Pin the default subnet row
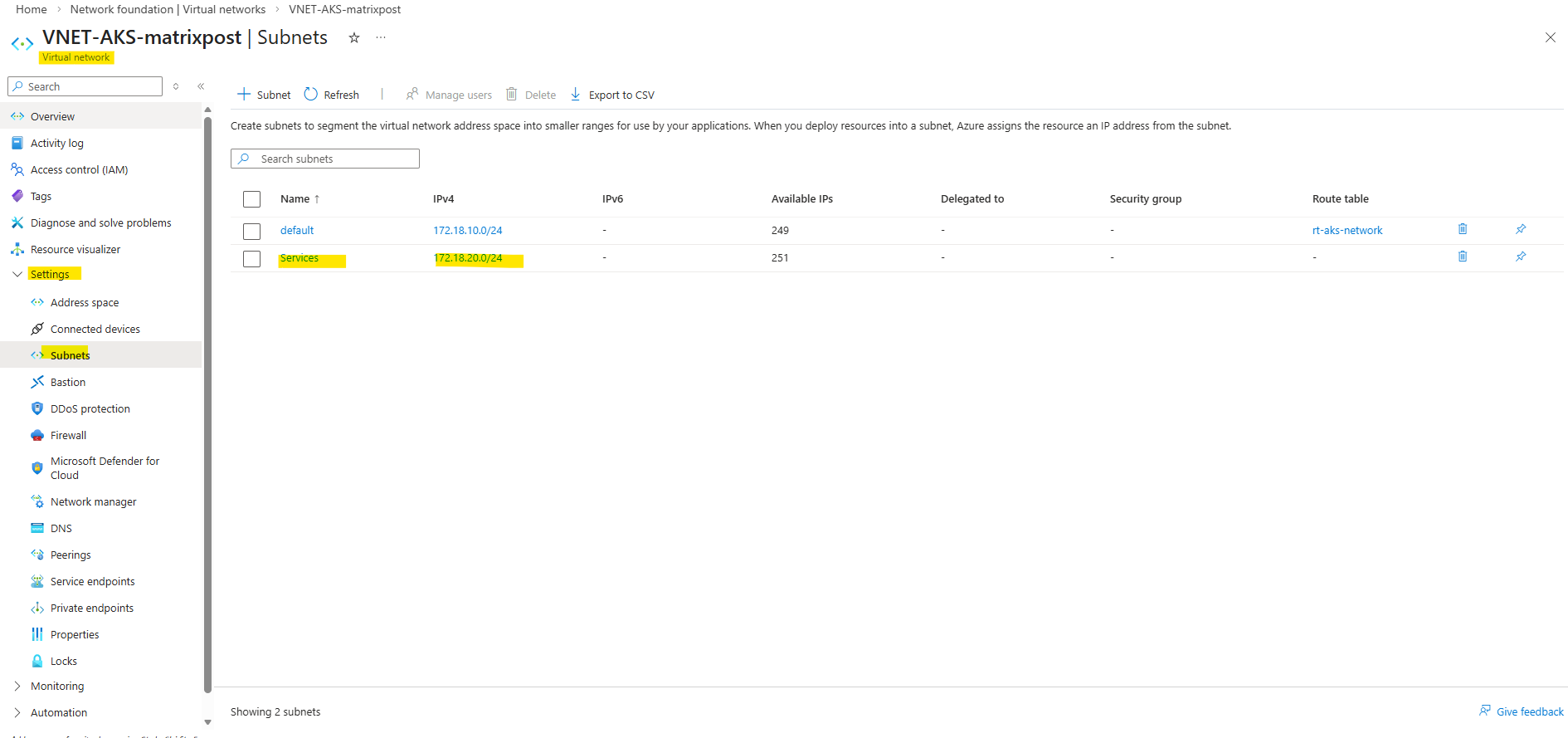Viewport: 1568px width, 738px height. pos(1521,229)
